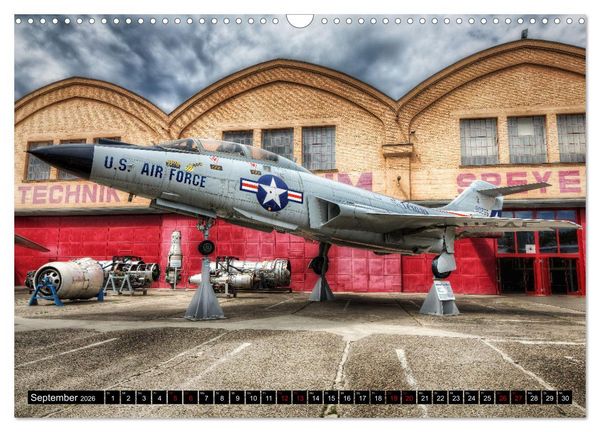The width and height of the screenshot is (600, 432).
Task: Click the SPEYE lettering on the building
Action: pos(519,181)
